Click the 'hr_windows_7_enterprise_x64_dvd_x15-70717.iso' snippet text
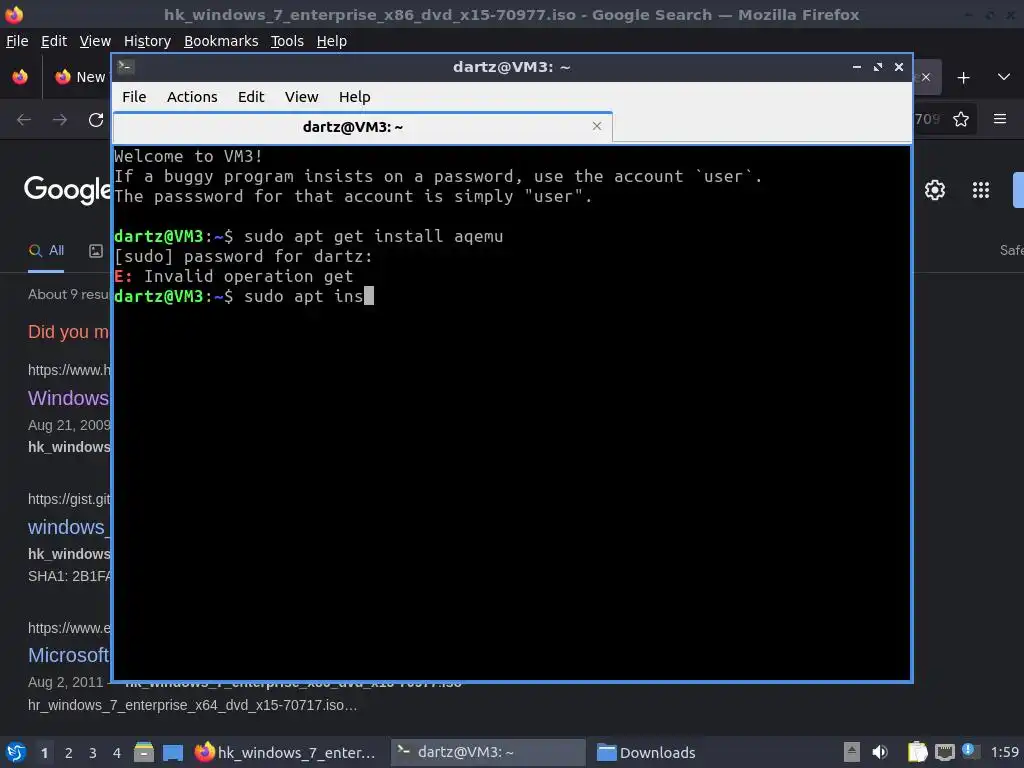 193,705
